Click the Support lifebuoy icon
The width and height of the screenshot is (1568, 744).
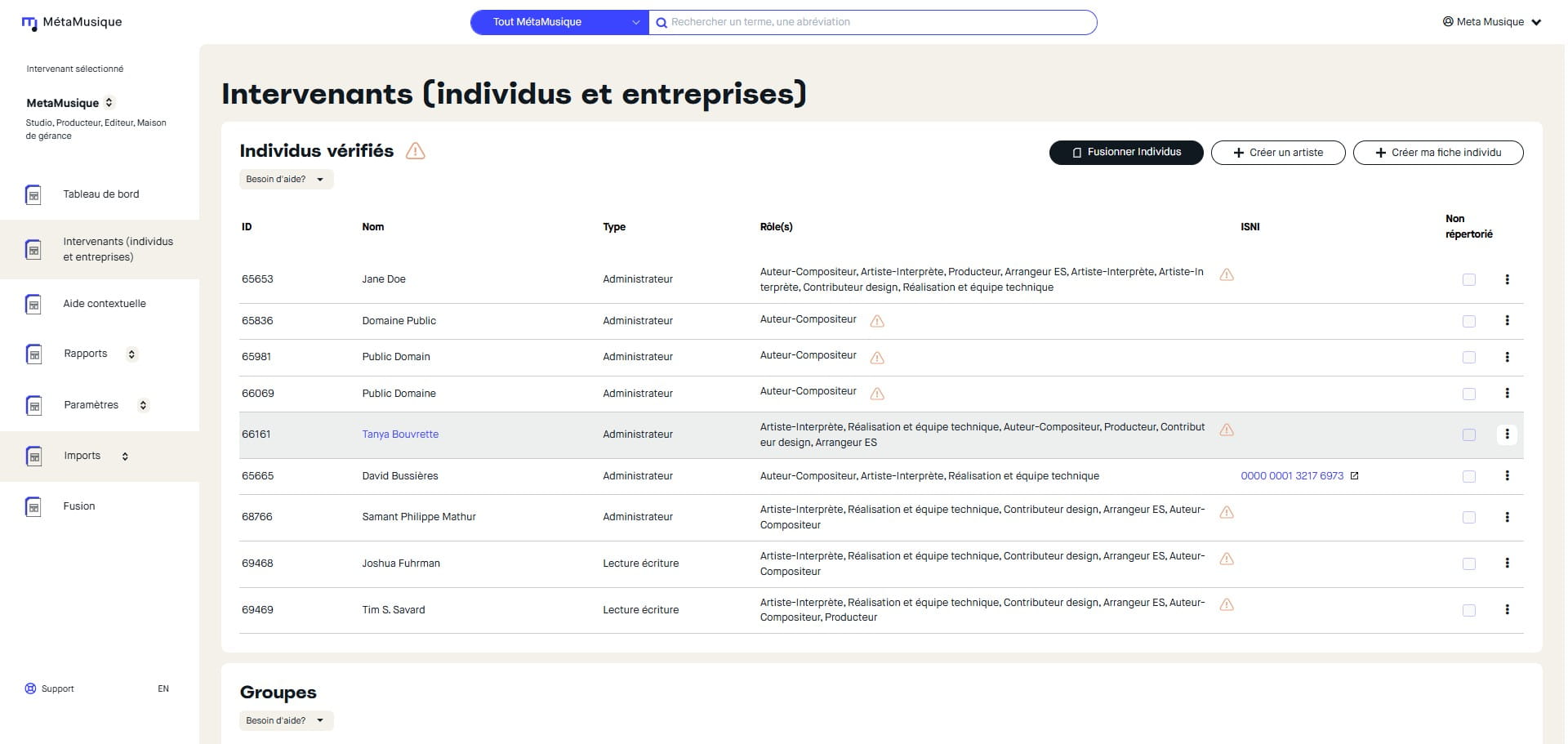tap(31, 688)
